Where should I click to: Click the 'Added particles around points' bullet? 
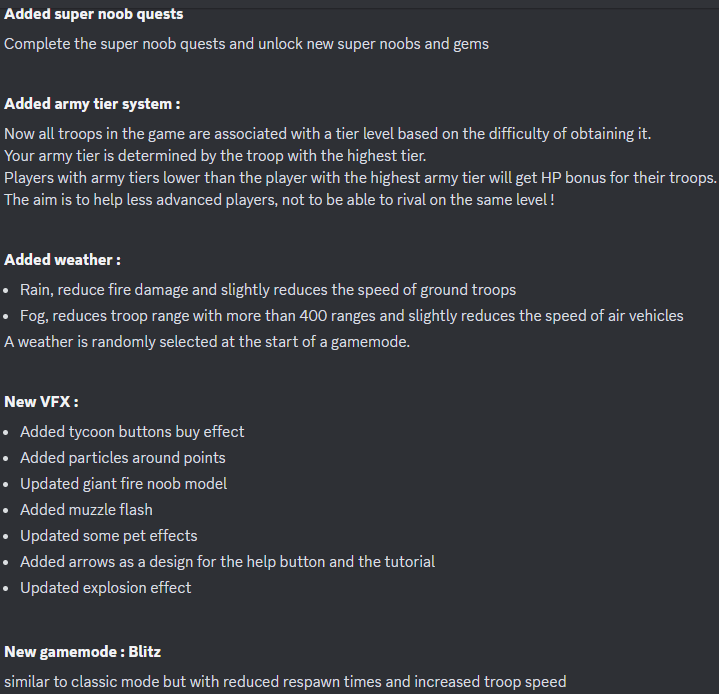(x=123, y=458)
